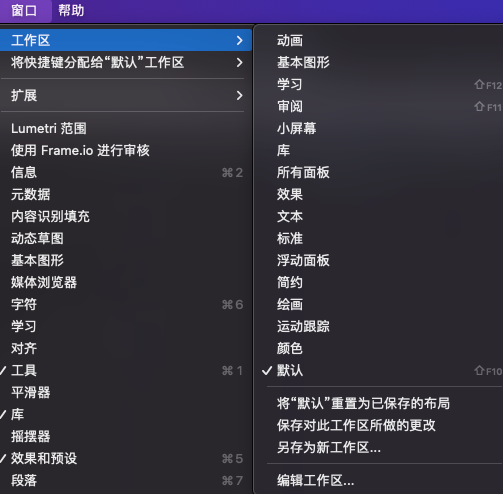Switch to the 文本 workspace

[379, 216]
